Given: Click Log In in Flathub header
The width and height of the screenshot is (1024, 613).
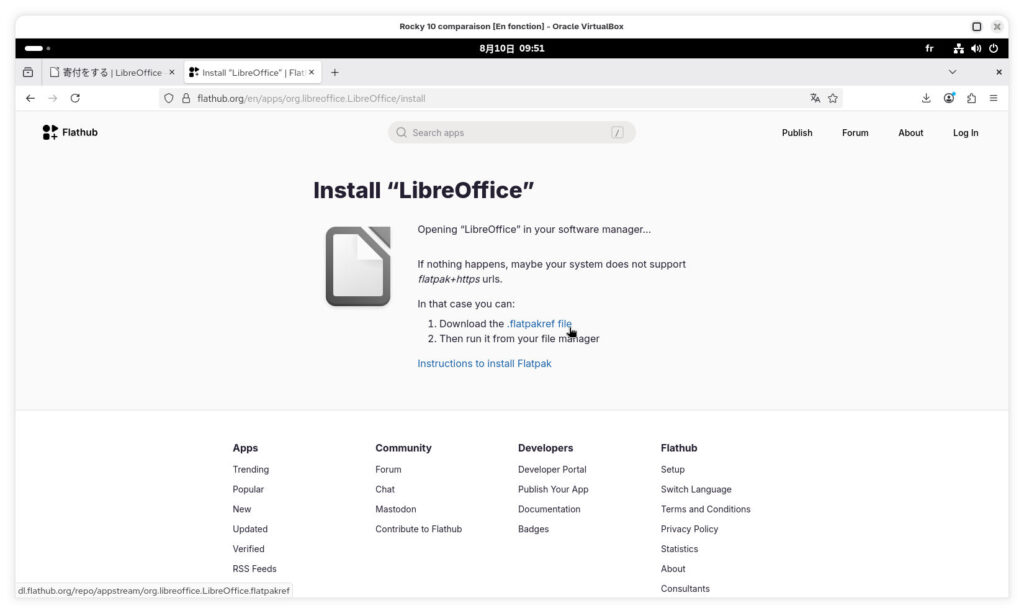Looking at the screenshot, I should pos(965,133).
